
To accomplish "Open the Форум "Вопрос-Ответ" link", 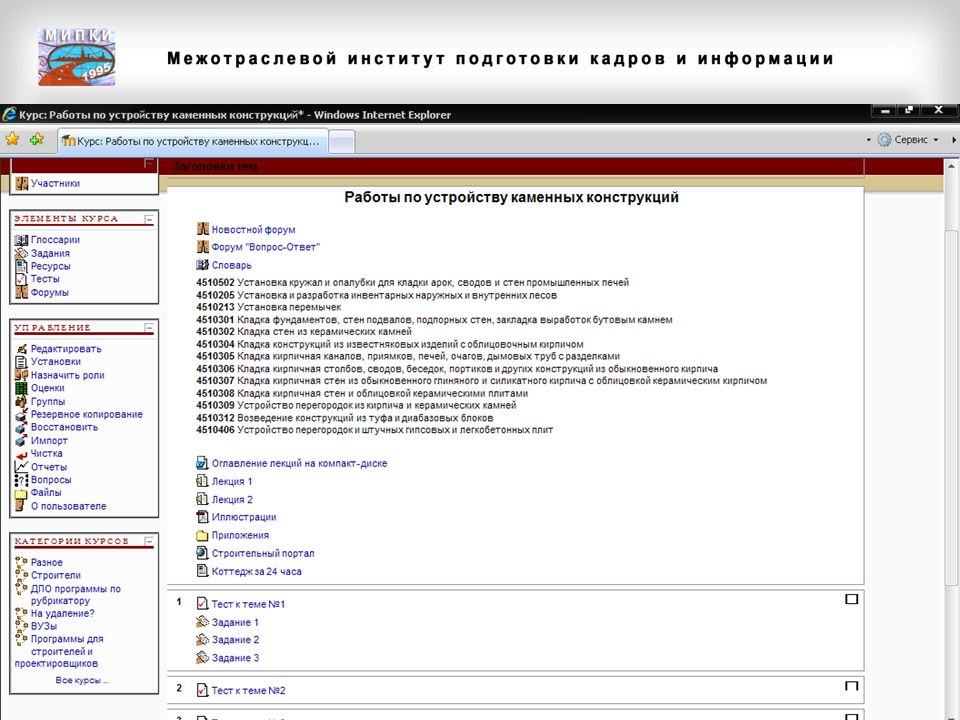I will [x=266, y=247].
